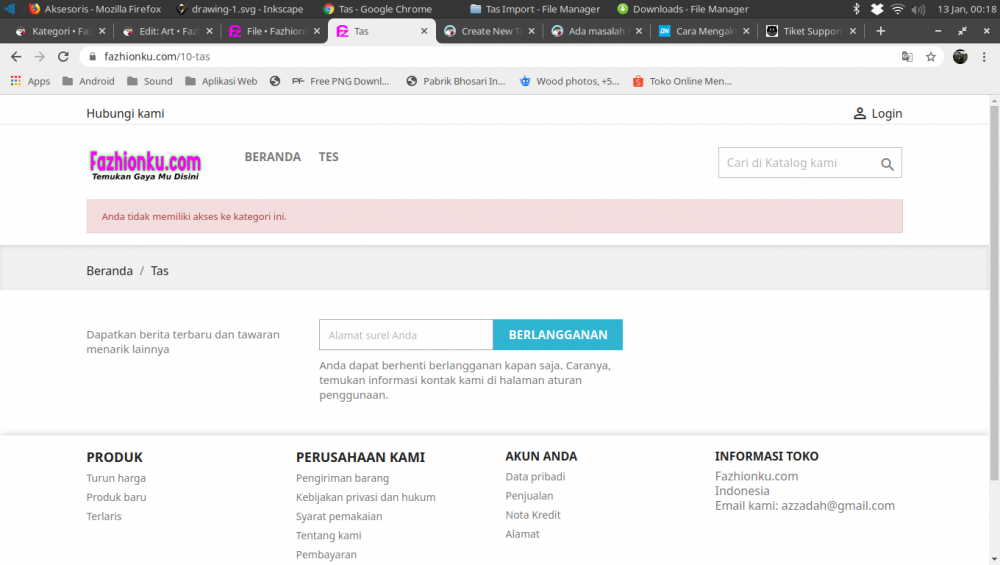Open the Data pribadi link
Screen dimensions: 1000x565
[x=535, y=477]
